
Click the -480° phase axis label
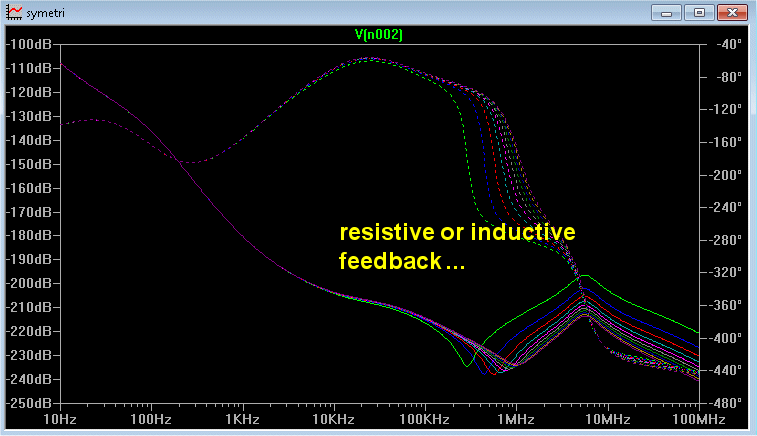726,403
